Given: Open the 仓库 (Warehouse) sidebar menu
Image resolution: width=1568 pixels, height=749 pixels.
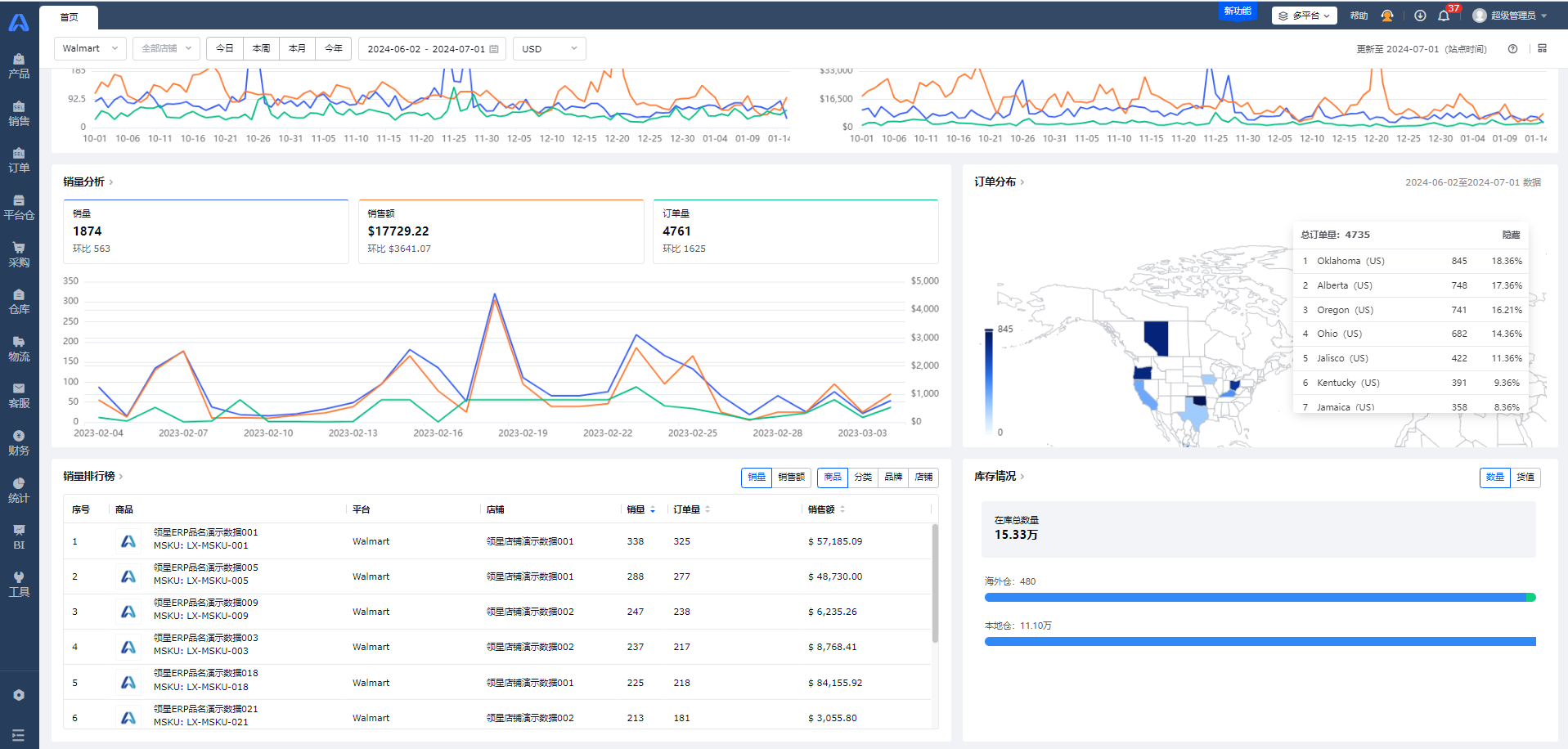Looking at the screenshot, I should coord(19,301).
